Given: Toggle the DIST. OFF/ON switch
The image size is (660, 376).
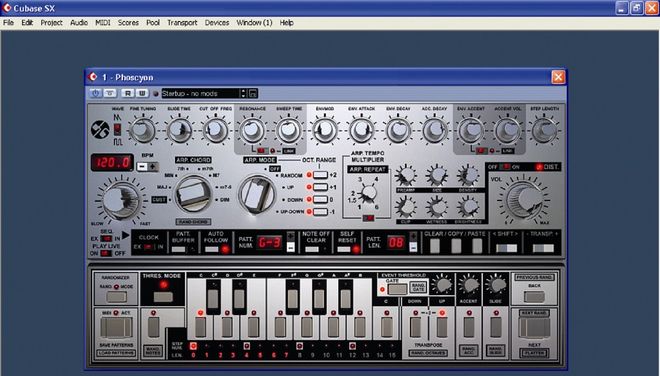Looking at the screenshot, I should click(x=504, y=167).
